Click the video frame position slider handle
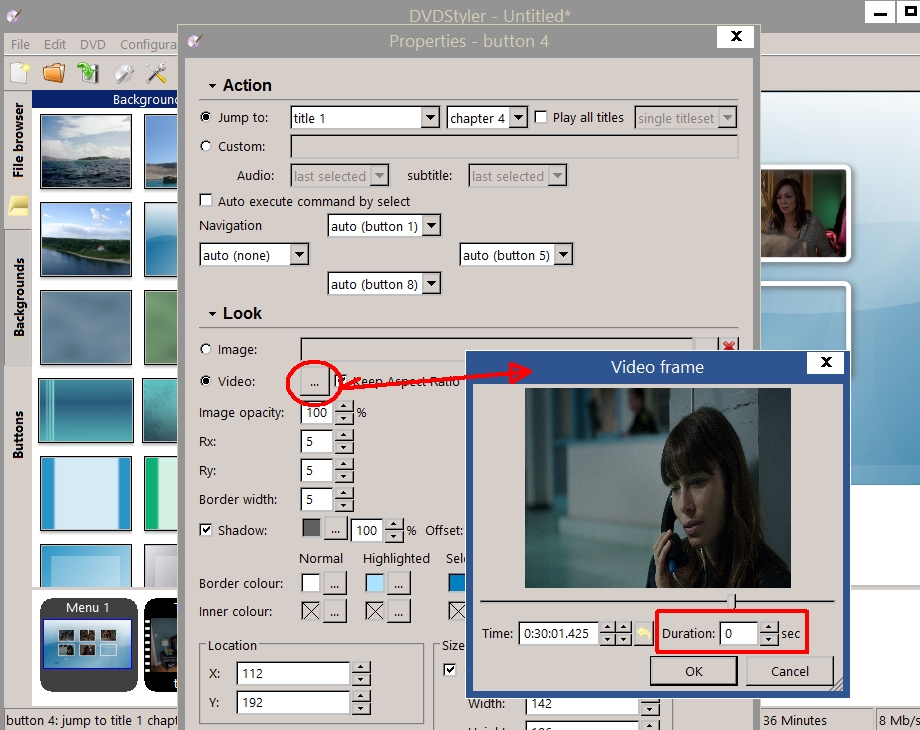920x730 pixels. pyautogui.click(x=732, y=601)
